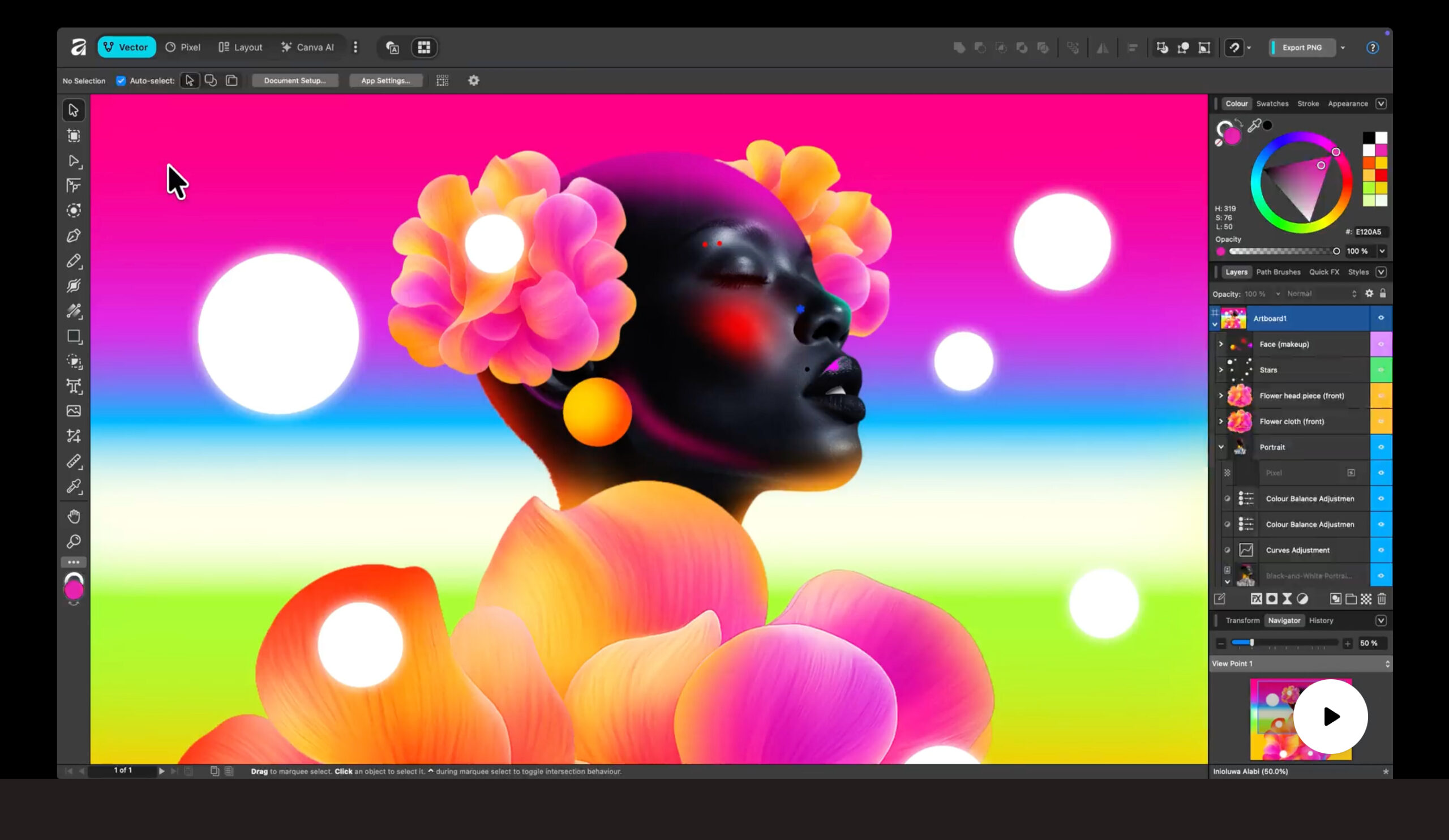This screenshot has width=1449, height=840.
Task: Delete selected layer using the trash icon
Action: click(x=1382, y=599)
